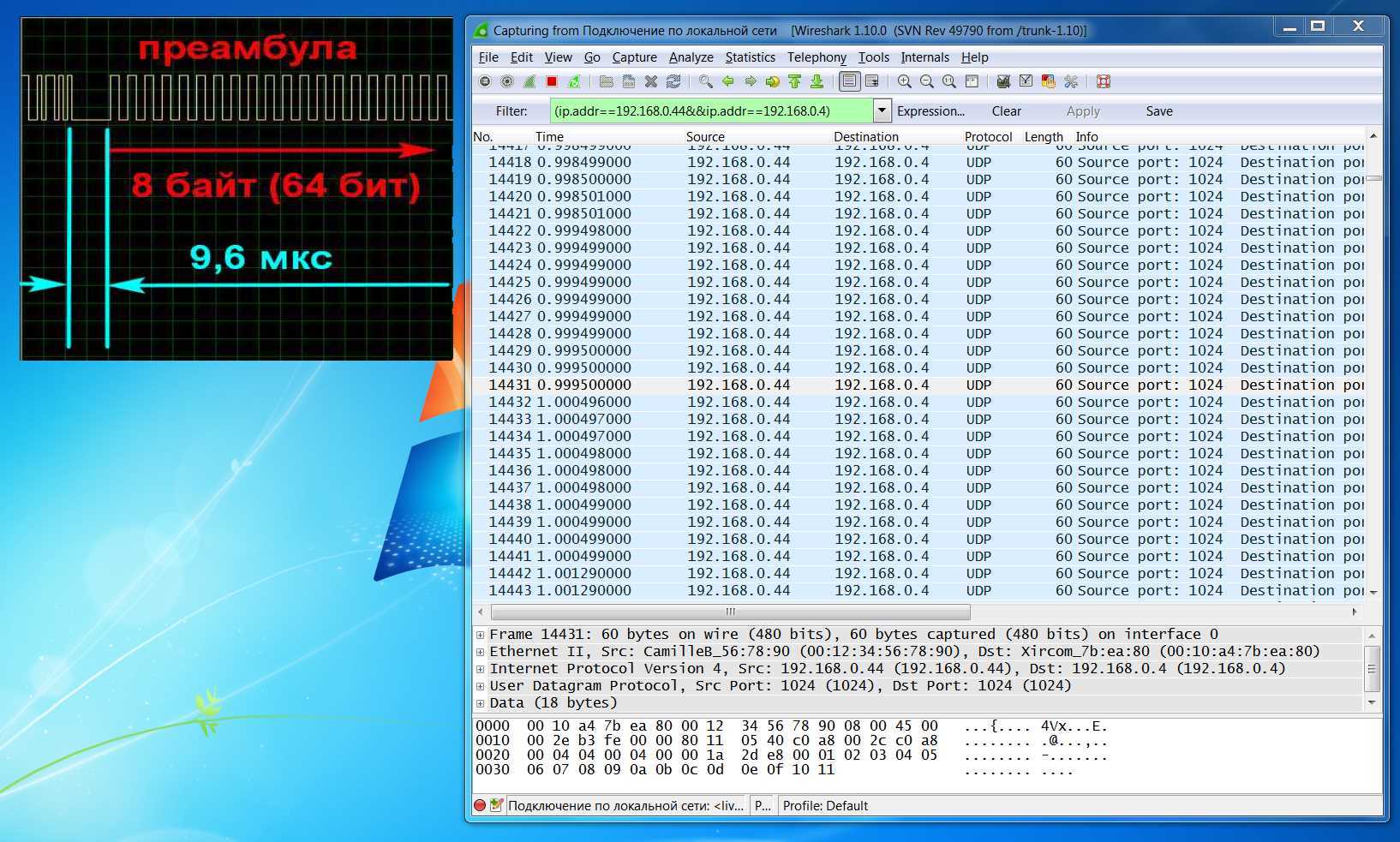Select packet number 14431 row
Image resolution: width=1400 pixels, height=842 pixels.
(x=918, y=385)
